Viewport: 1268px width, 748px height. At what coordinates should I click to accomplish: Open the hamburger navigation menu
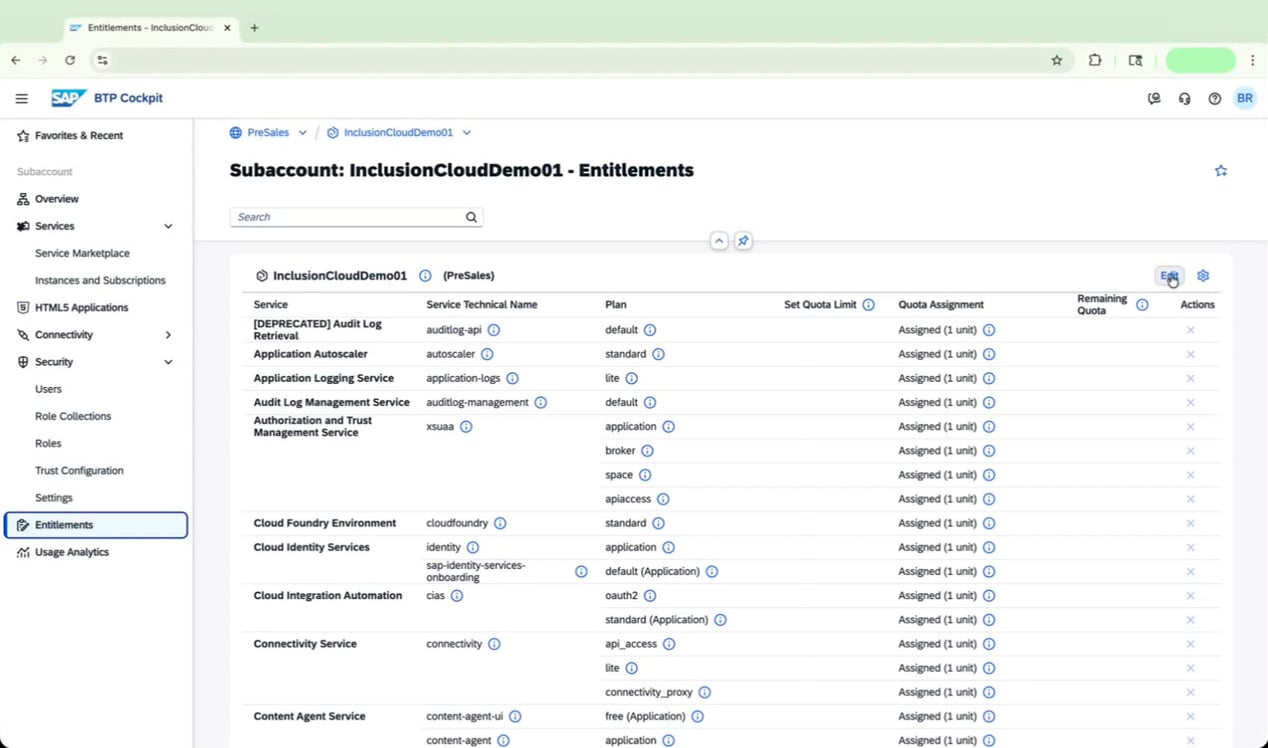21,98
